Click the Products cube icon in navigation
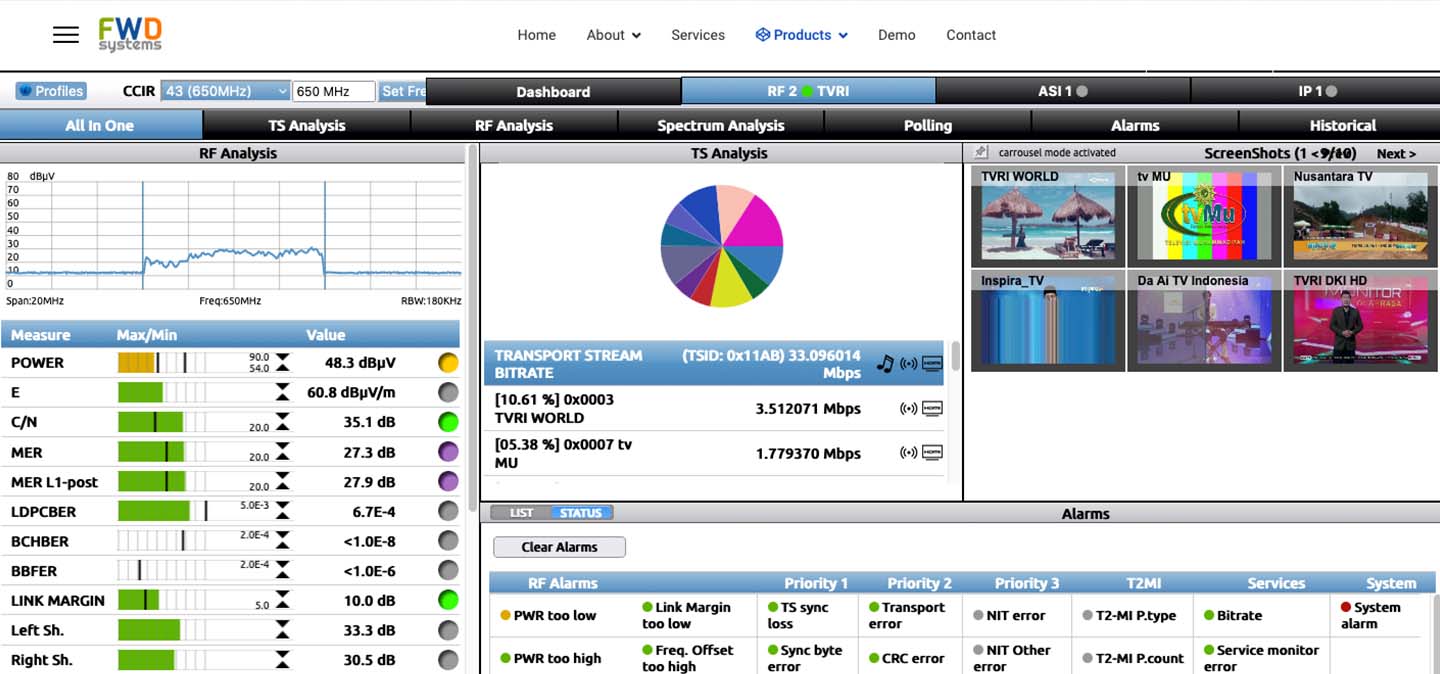 [x=762, y=35]
